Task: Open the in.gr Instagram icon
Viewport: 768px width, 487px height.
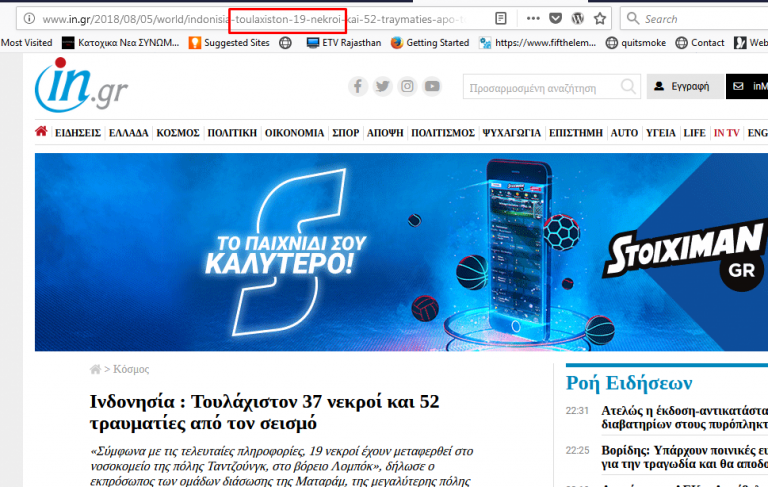Action: pos(407,86)
